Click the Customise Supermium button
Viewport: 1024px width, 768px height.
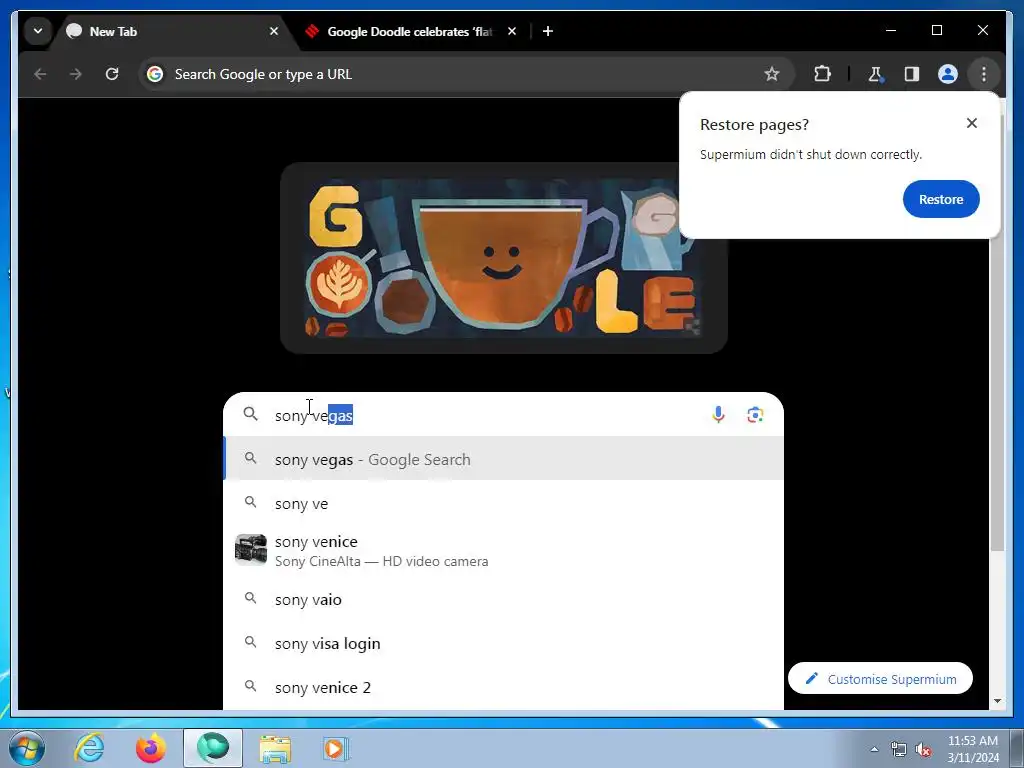coord(880,679)
